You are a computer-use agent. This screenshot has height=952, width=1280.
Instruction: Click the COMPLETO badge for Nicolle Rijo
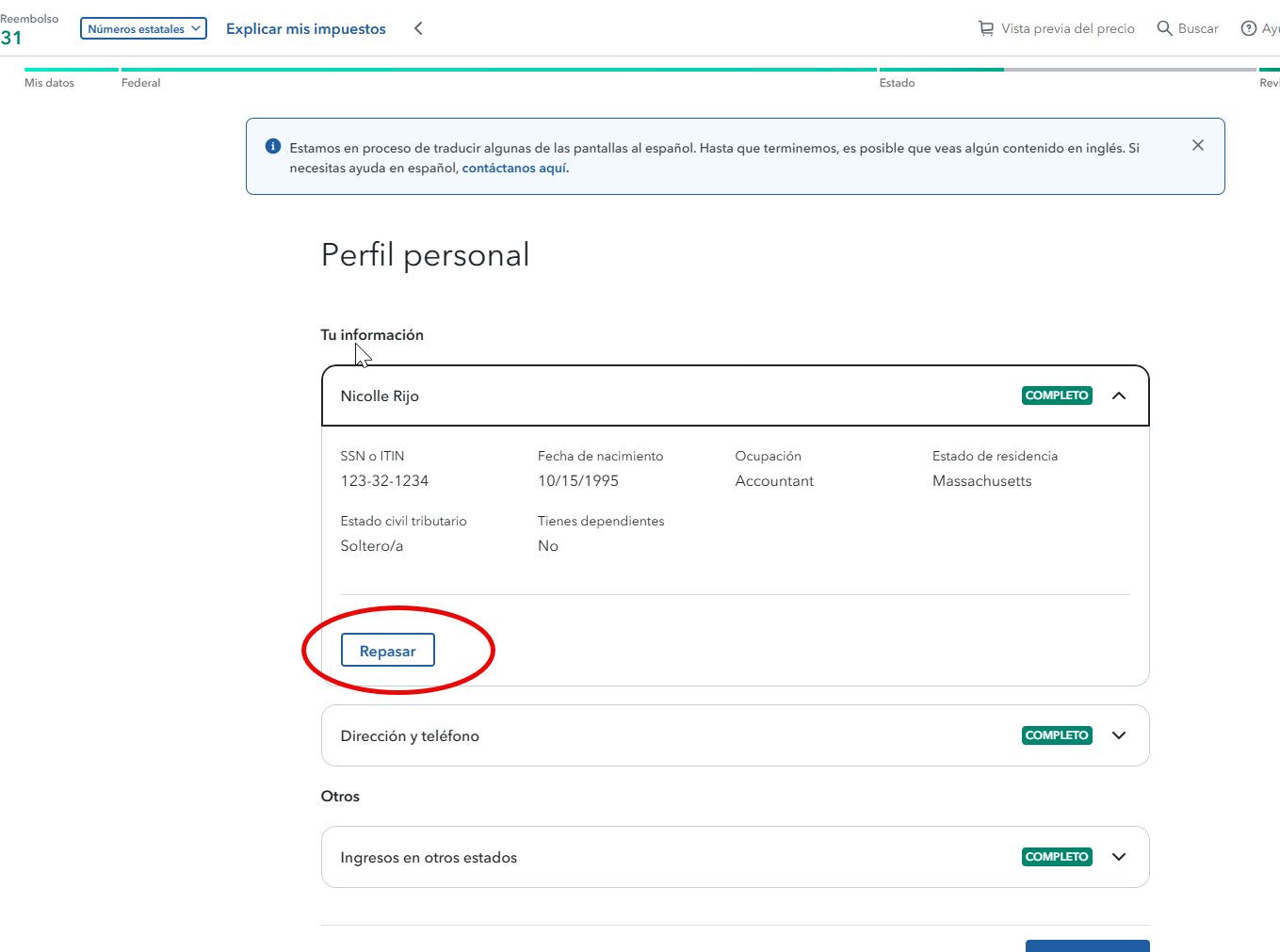tap(1057, 395)
